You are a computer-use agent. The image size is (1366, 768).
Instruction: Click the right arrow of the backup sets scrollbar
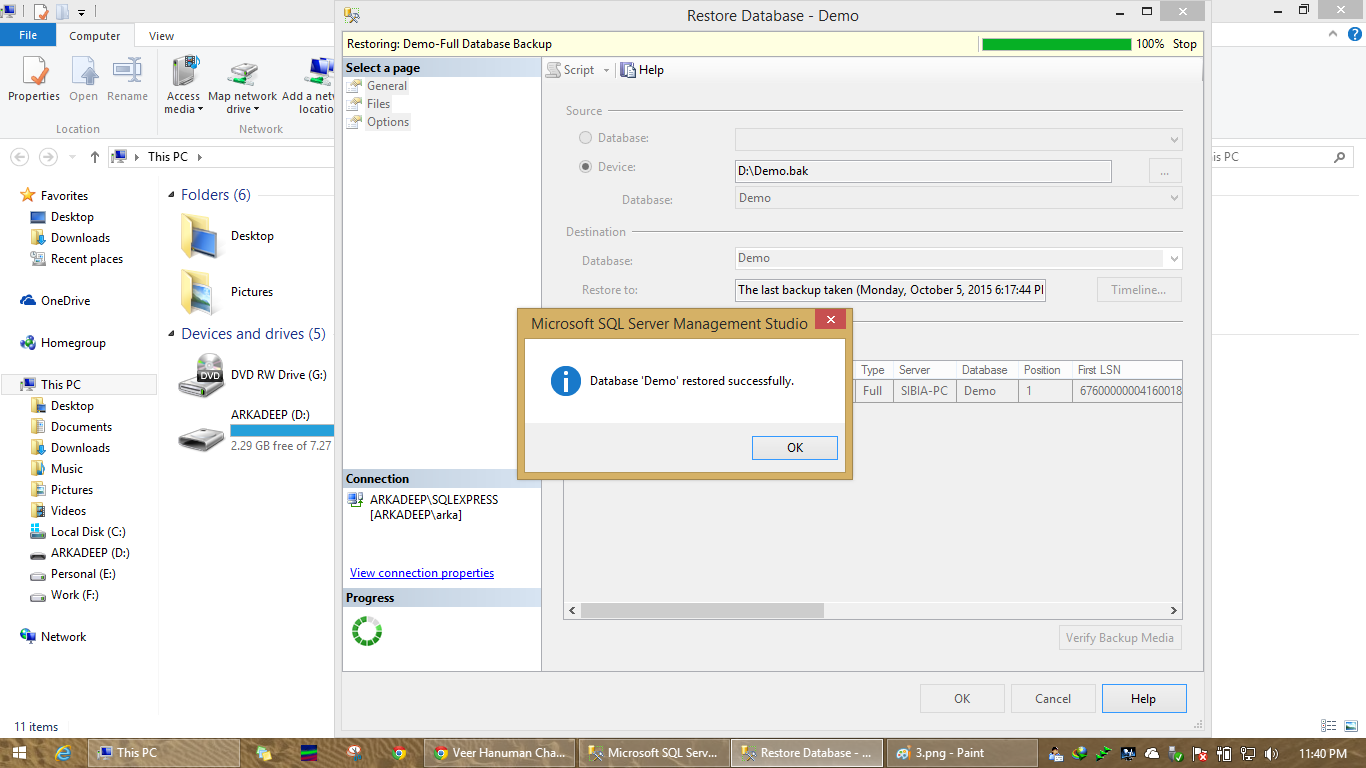tap(1174, 610)
